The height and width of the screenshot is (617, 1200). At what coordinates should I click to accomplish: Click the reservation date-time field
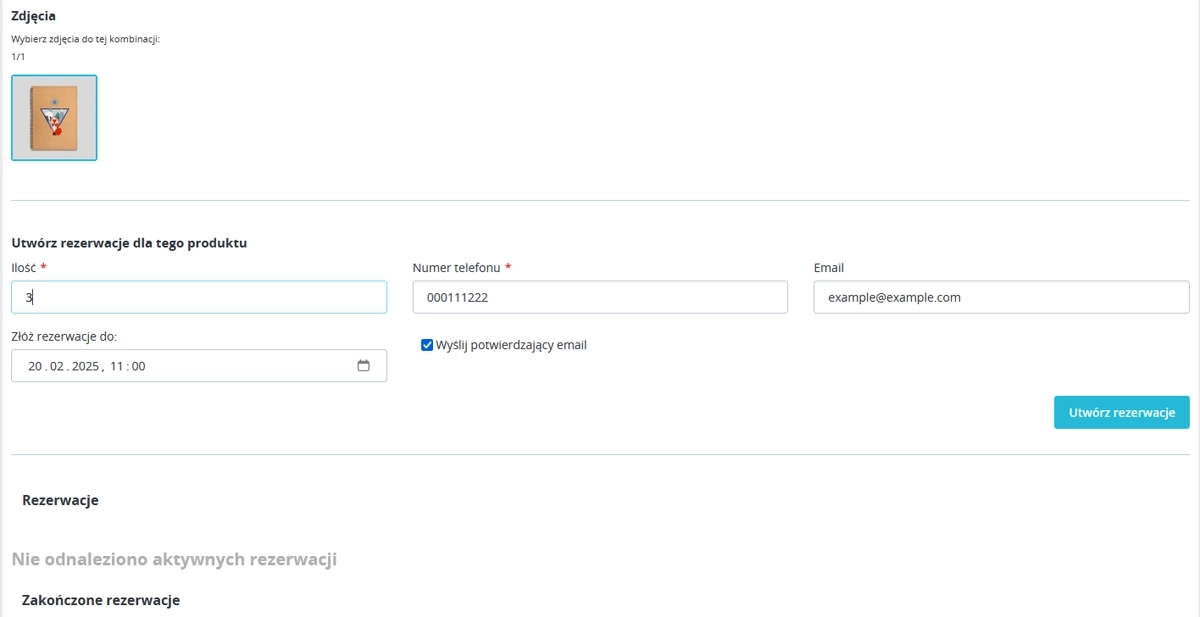(199, 366)
